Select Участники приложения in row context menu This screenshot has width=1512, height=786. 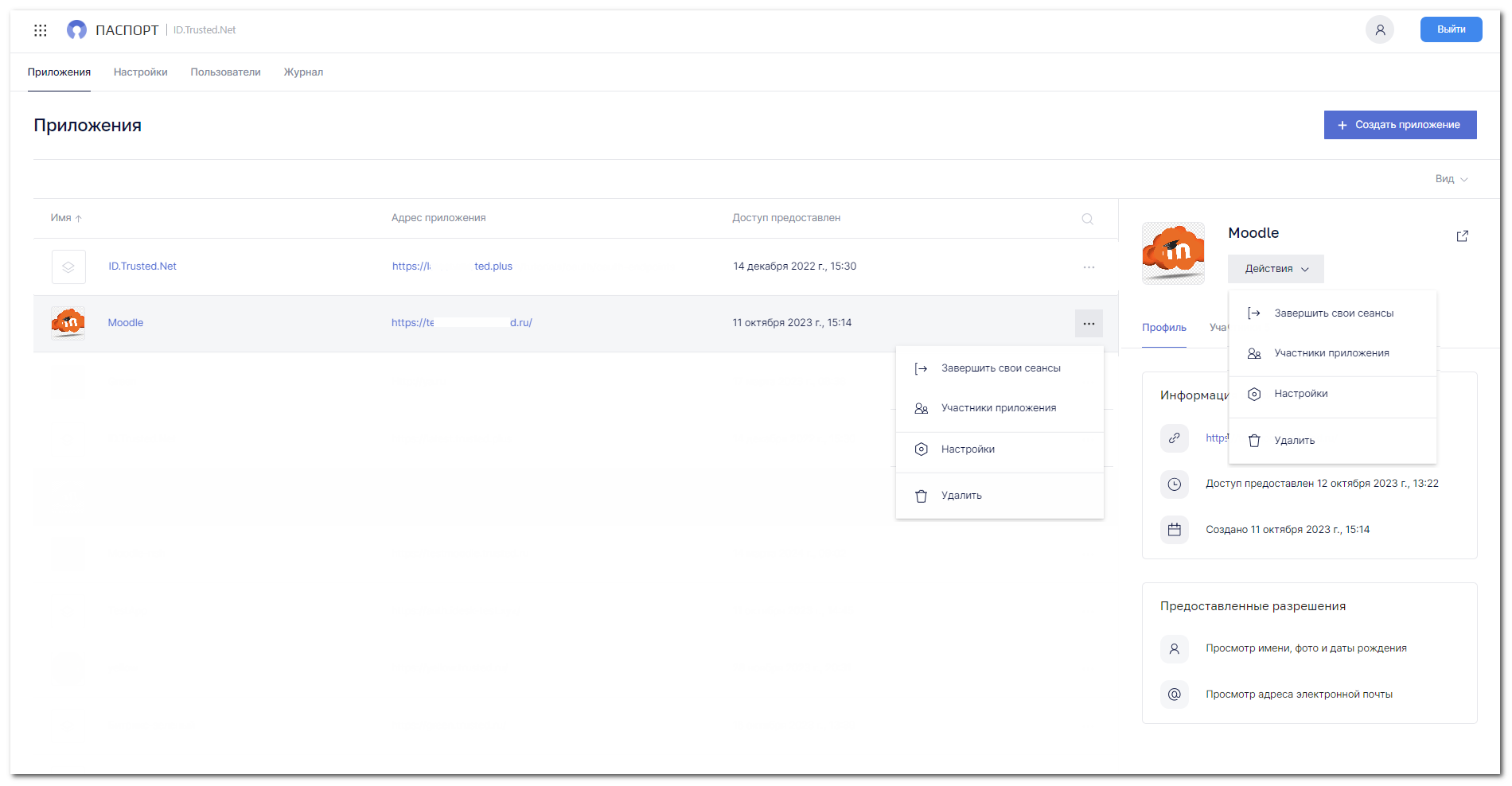1000,408
